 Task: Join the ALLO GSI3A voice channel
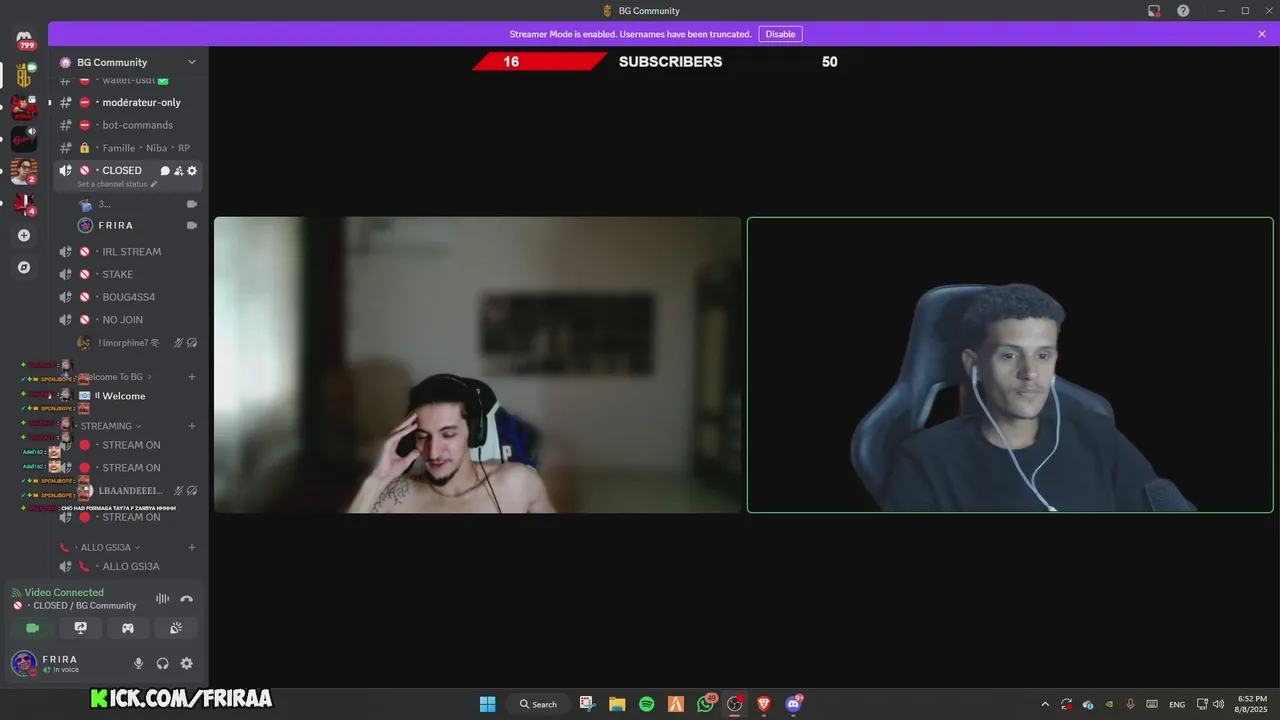point(129,566)
